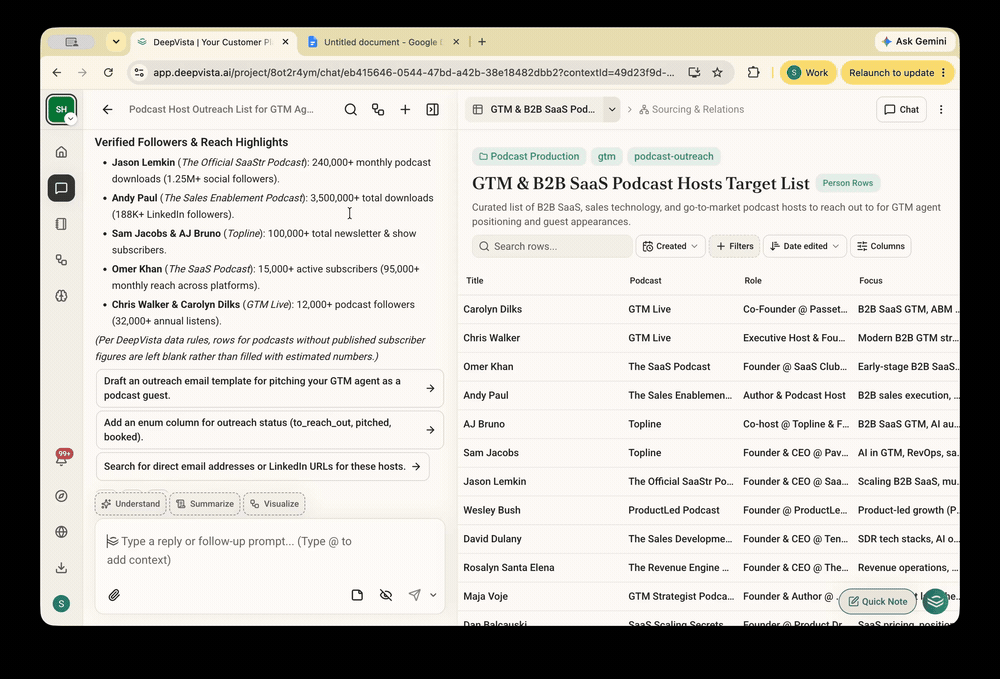
Task: Go back with the chat panel arrow
Action: point(107,110)
